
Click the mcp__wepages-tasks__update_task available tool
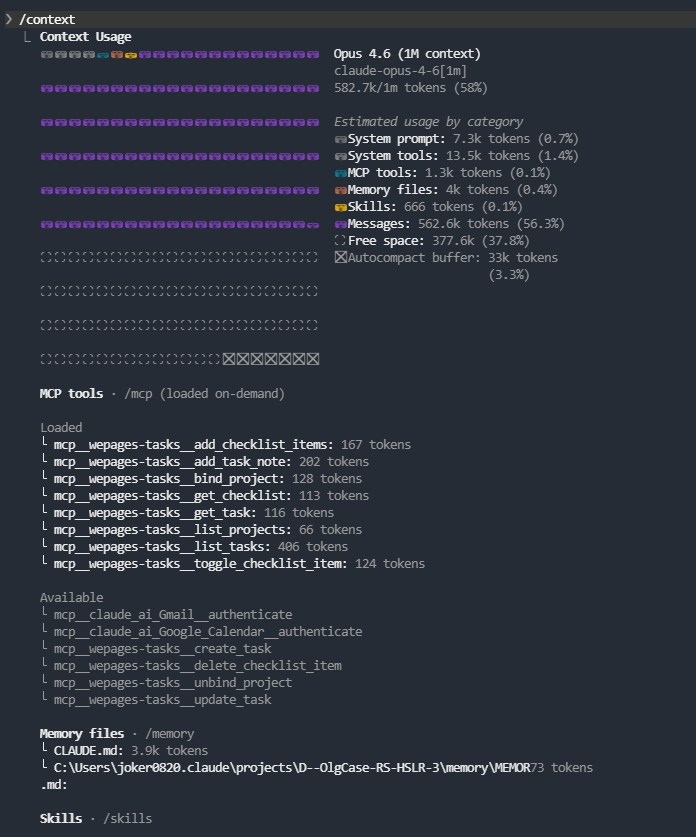click(x=162, y=700)
